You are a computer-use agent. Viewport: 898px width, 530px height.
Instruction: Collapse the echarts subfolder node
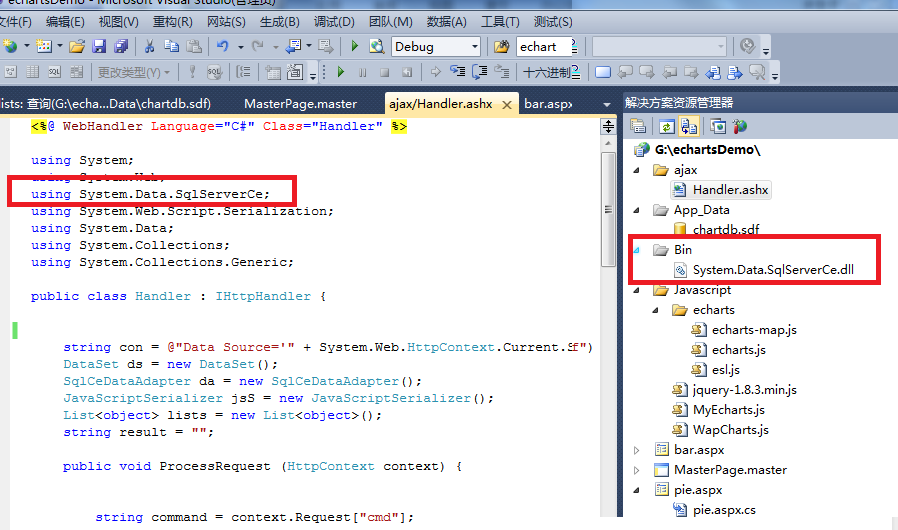[656, 311]
